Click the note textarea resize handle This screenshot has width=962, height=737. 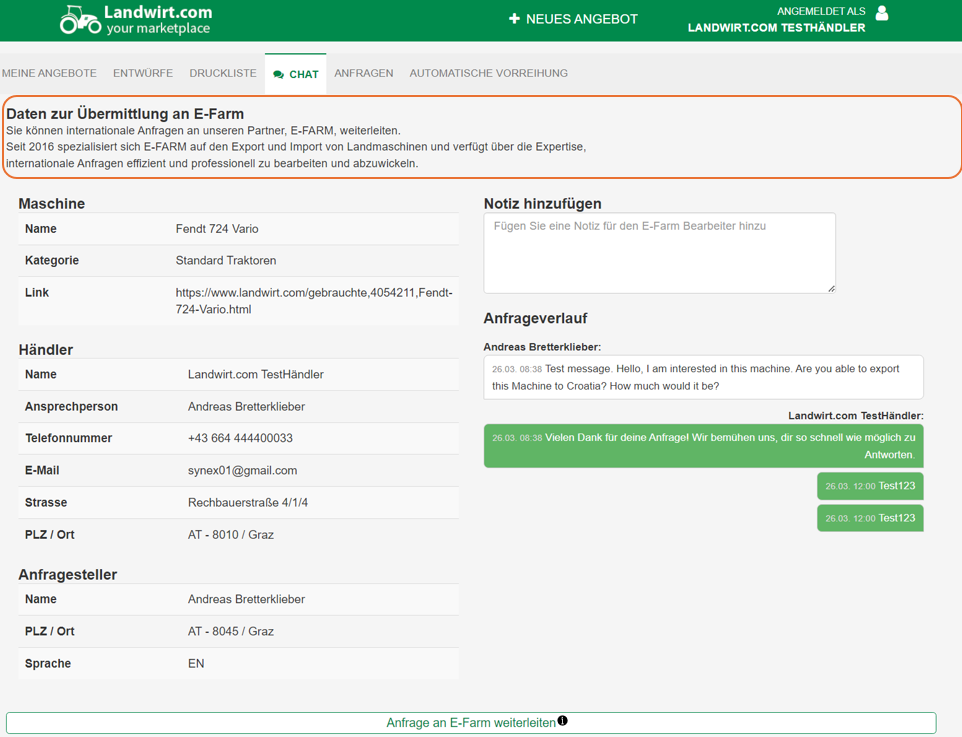pyautogui.click(x=831, y=288)
